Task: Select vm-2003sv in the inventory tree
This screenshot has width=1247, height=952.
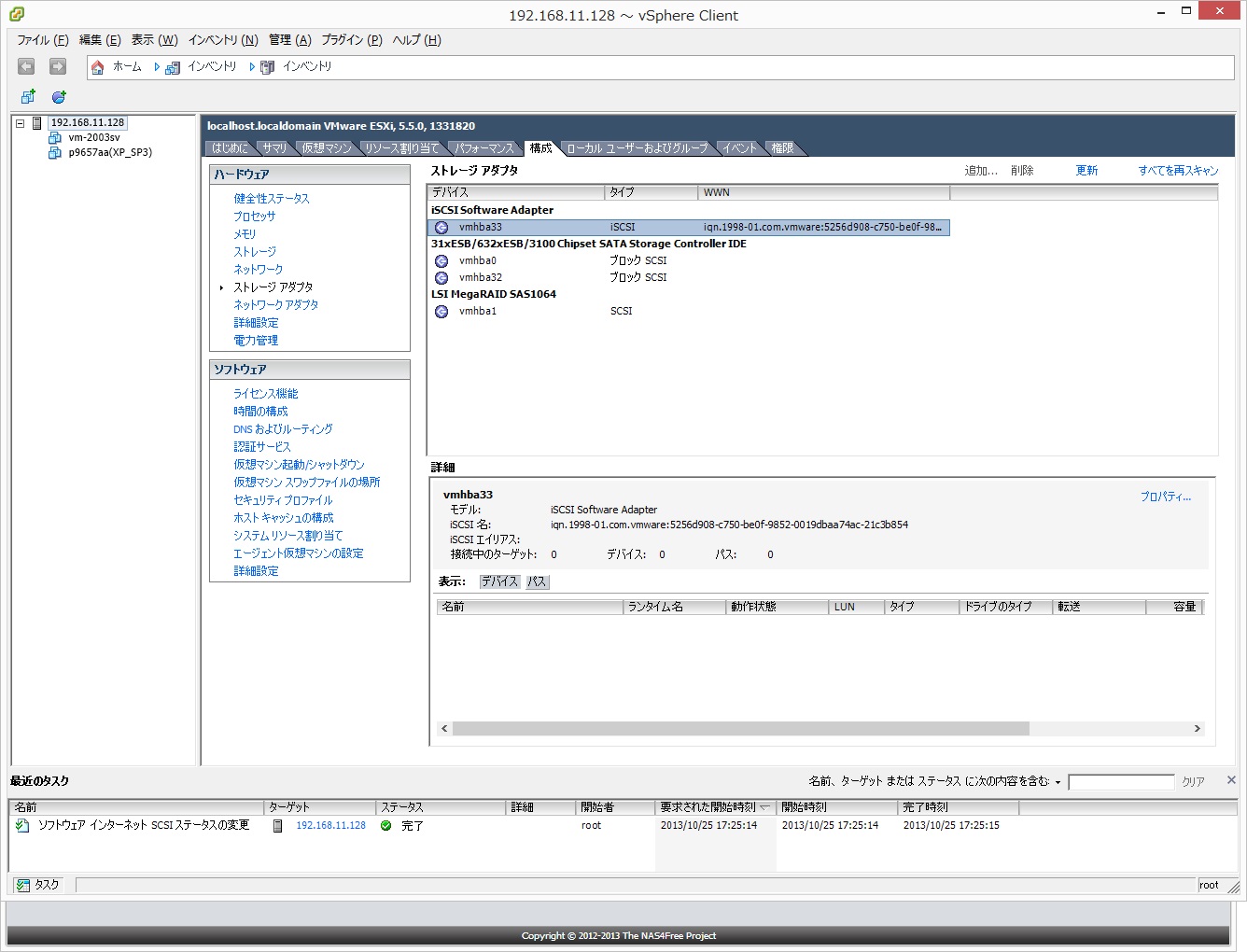Action: click(94, 137)
